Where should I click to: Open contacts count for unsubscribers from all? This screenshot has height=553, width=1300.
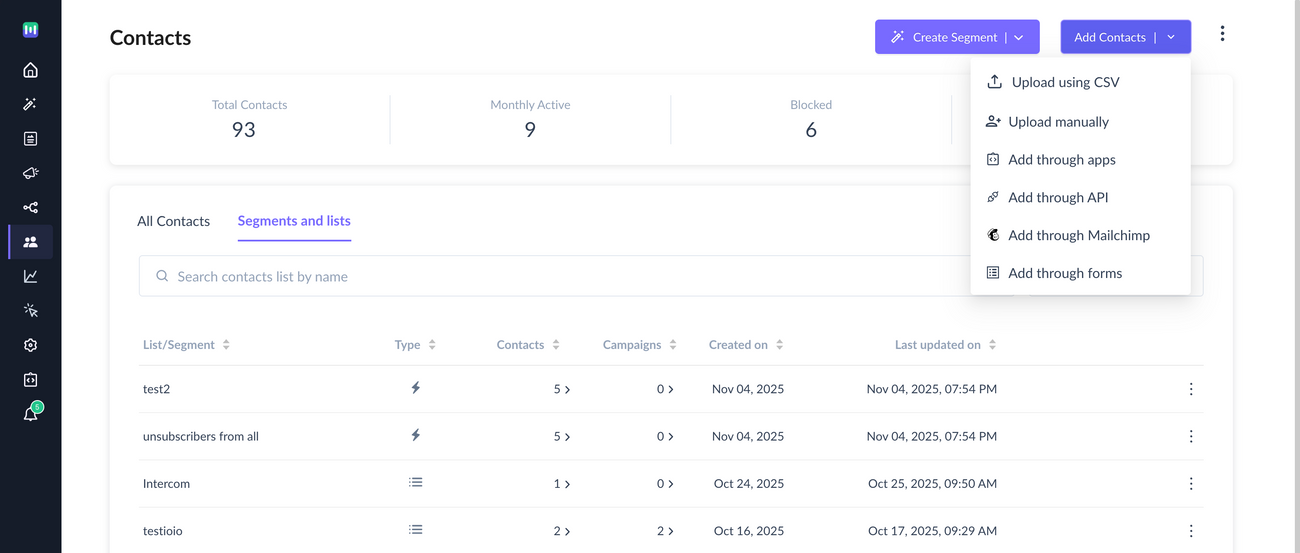click(562, 436)
